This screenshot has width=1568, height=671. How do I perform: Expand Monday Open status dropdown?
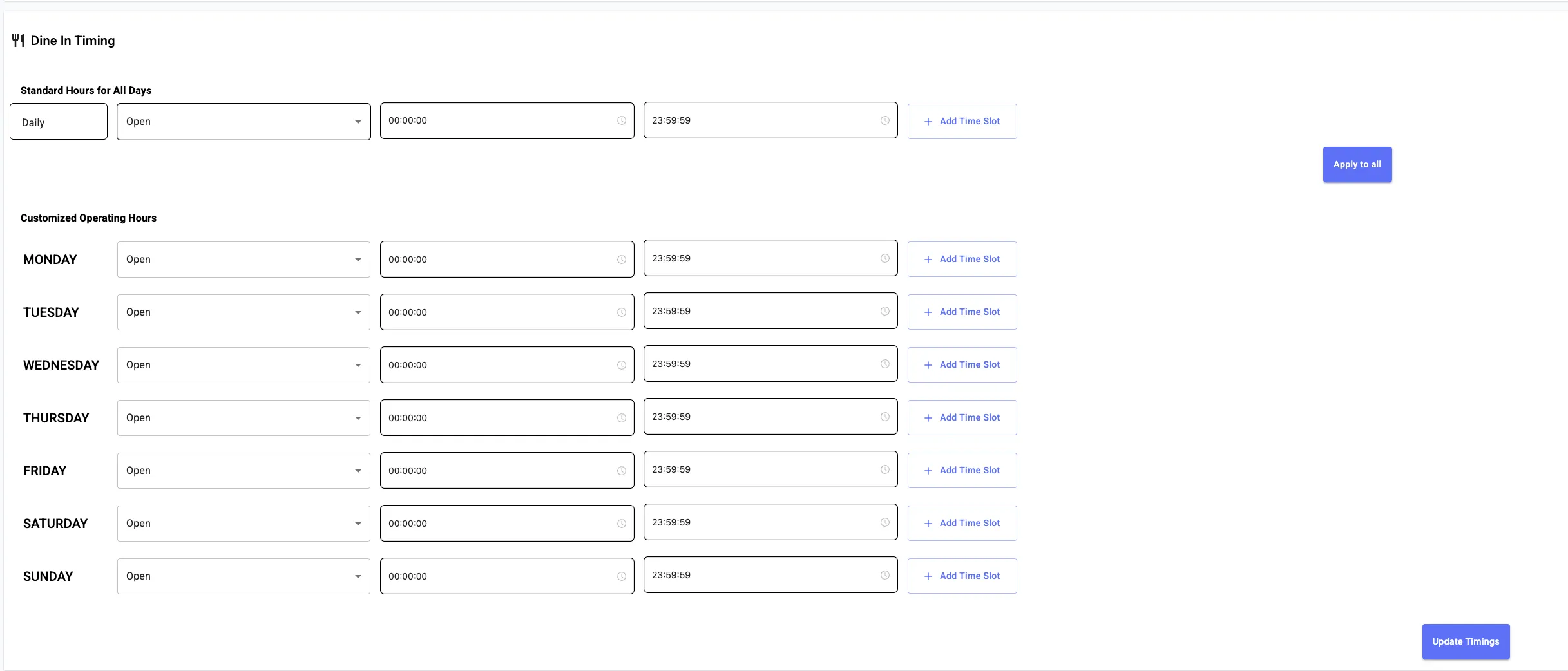(x=244, y=260)
